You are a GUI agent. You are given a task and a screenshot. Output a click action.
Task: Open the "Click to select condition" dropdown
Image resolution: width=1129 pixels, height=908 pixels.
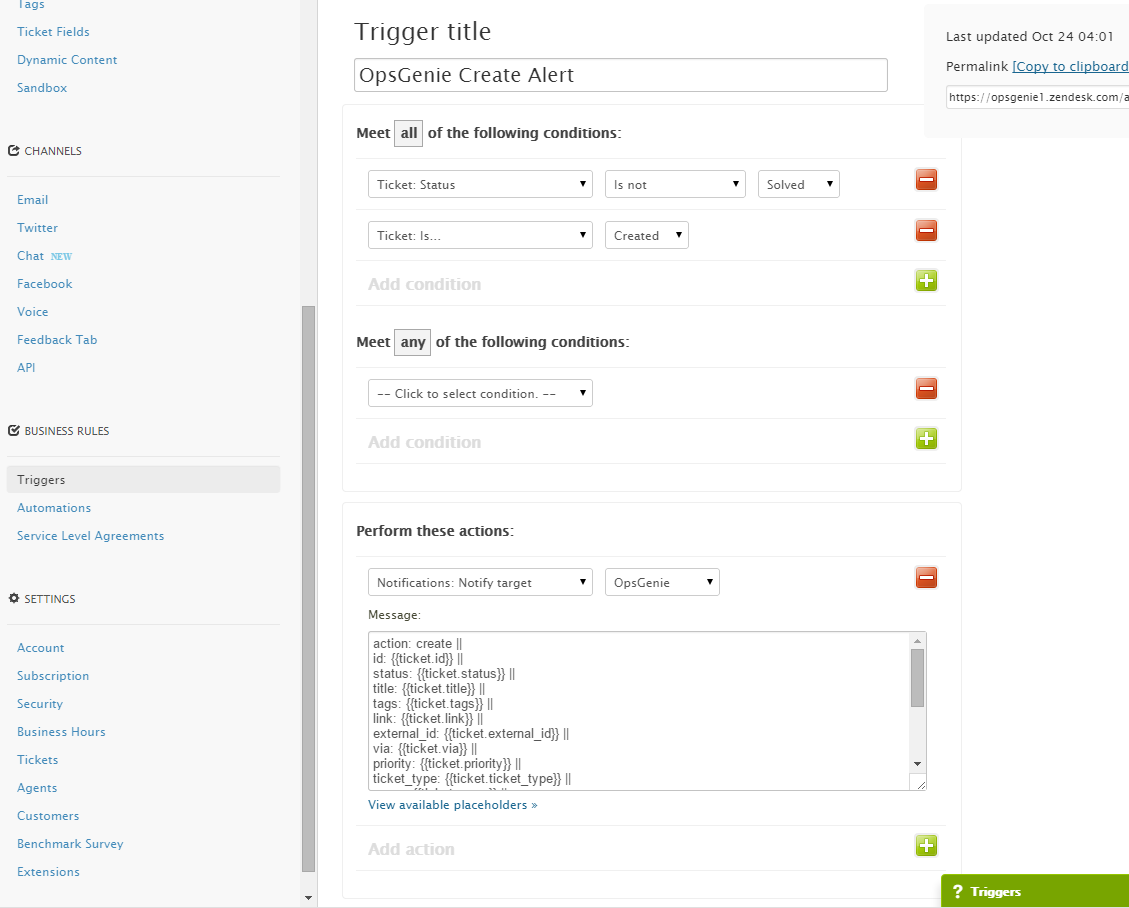tap(480, 392)
